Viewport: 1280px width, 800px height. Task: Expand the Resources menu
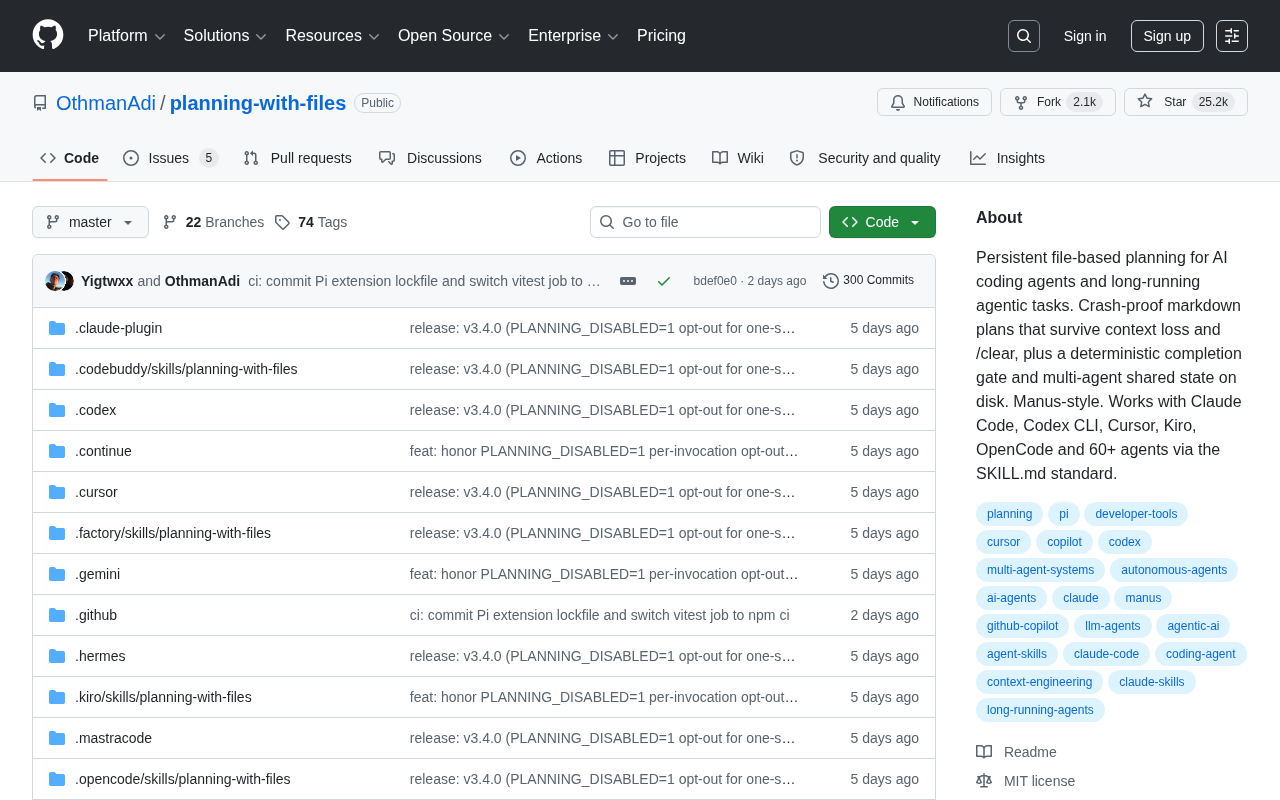[333, 36]
